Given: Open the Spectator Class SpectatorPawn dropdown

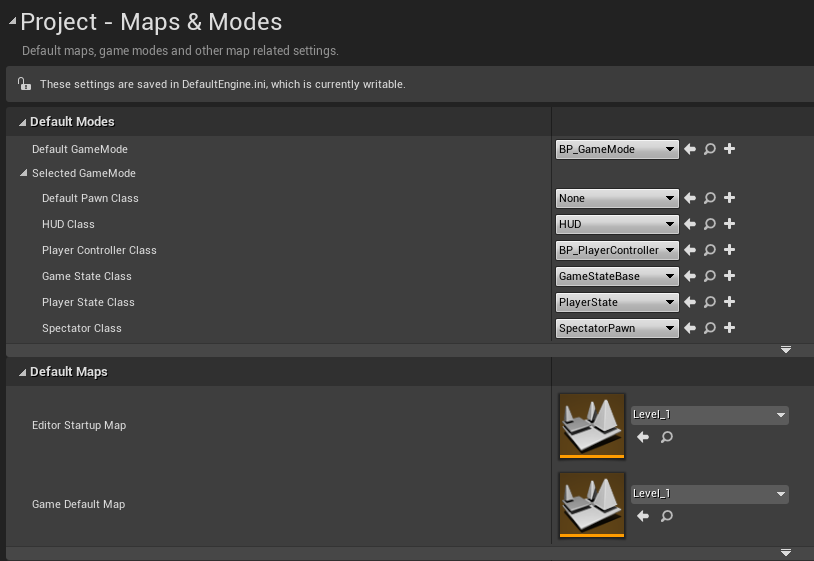Looking at the screenshot, I should pyautogui.click(x=617, y=328).
